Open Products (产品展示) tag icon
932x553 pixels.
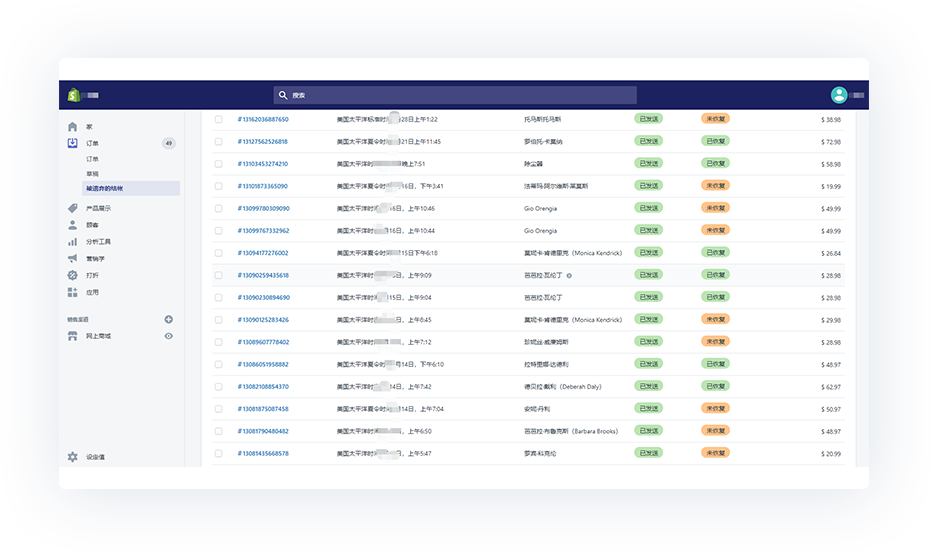tap(72, 208)
